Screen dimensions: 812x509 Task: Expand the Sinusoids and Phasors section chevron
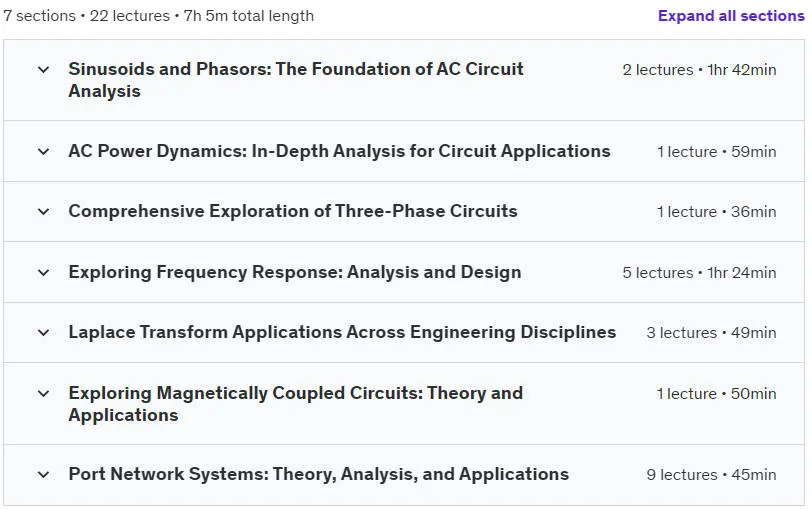(44, 69)
